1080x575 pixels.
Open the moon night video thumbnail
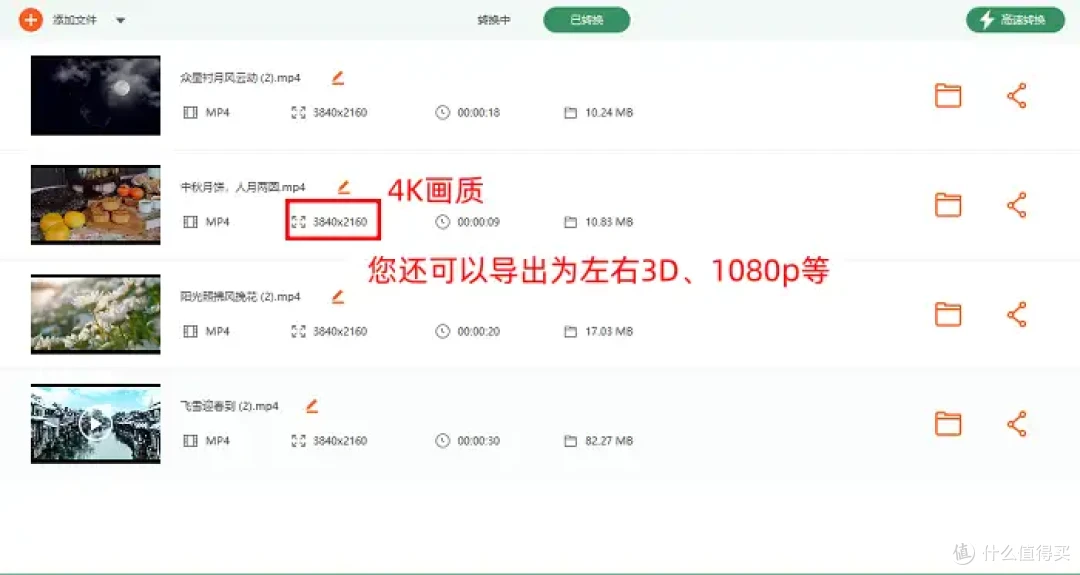pos(96,95)
